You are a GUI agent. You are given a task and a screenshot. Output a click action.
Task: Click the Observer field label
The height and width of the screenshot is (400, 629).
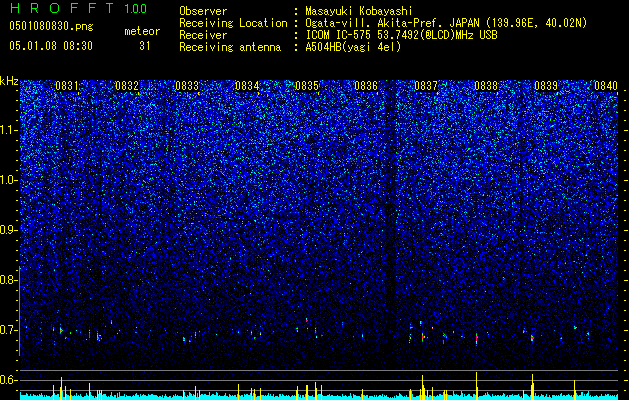[x=203, y=11]
